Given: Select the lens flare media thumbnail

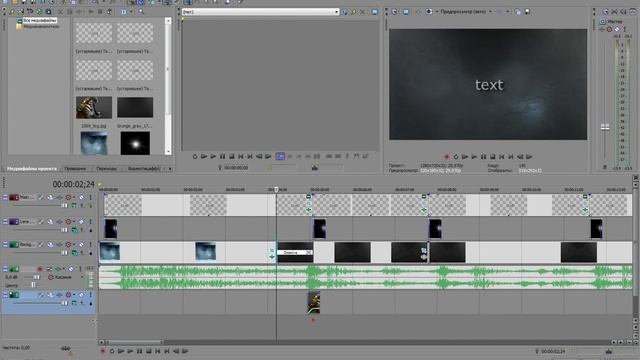Looking at the screenshot, I should coord(135,143).
